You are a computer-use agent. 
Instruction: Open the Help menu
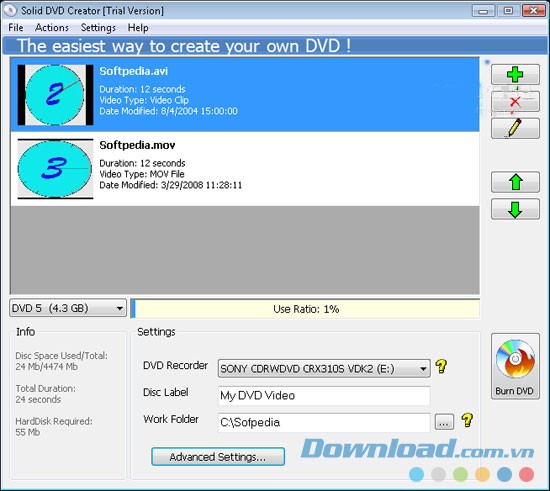138,27
